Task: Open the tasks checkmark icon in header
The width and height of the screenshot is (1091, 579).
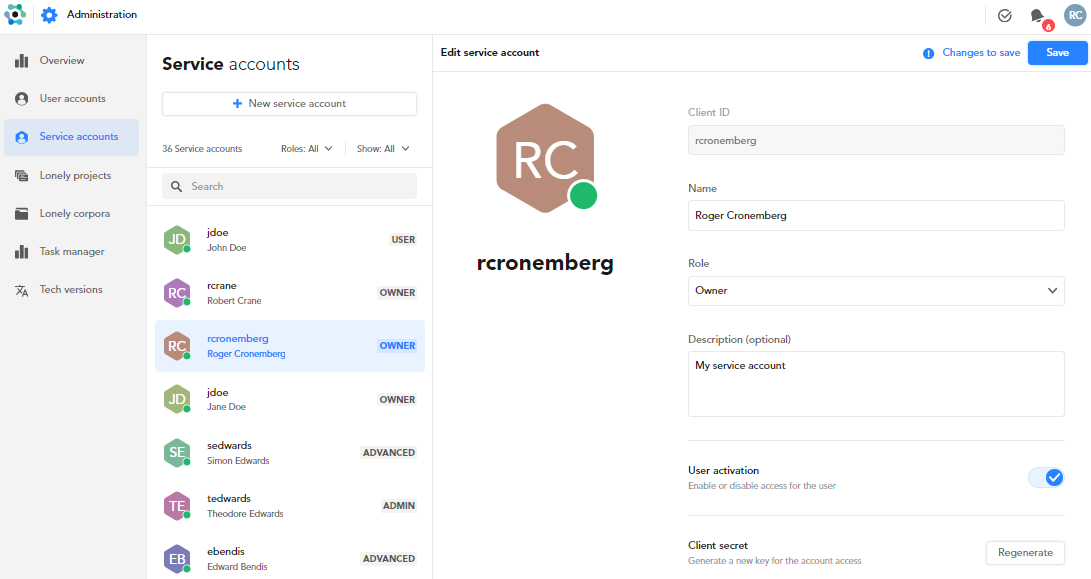Action: coord(1005,16)
